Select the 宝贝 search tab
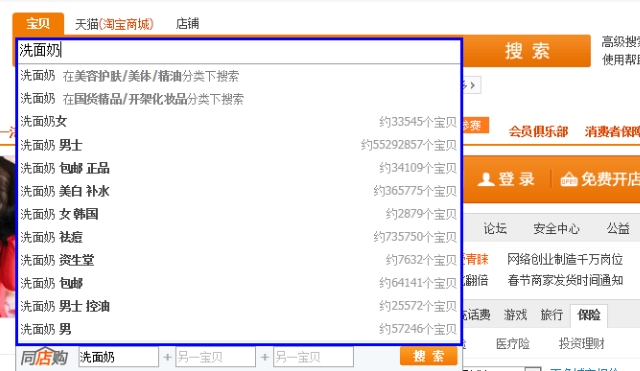 point(38,24)
